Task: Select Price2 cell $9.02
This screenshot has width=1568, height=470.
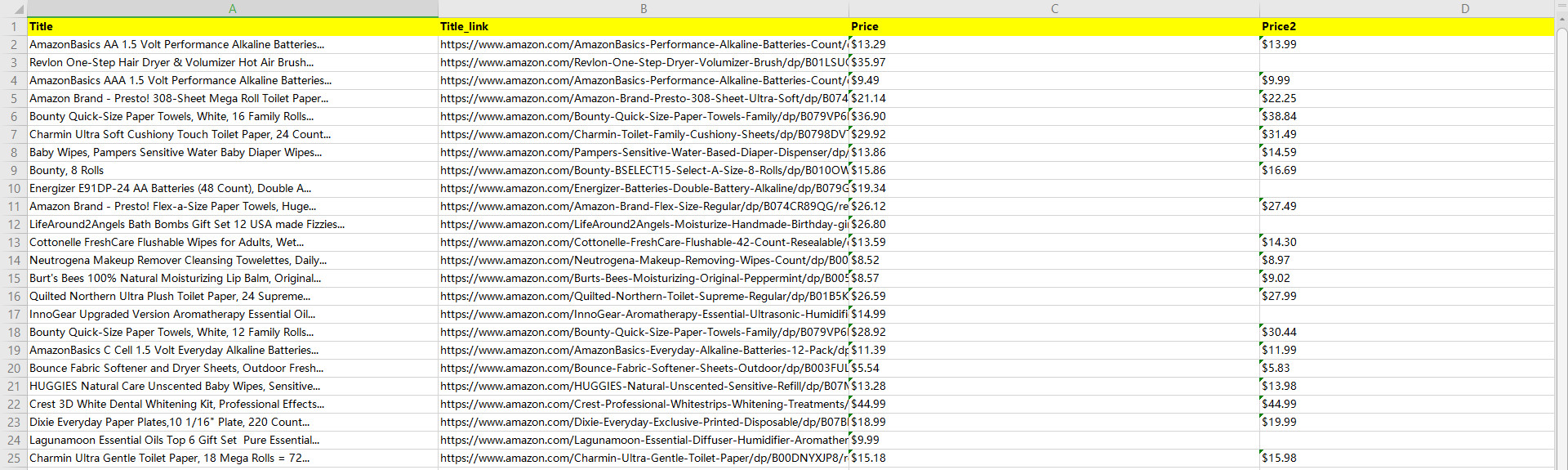Action: [x=1406, y=278]
